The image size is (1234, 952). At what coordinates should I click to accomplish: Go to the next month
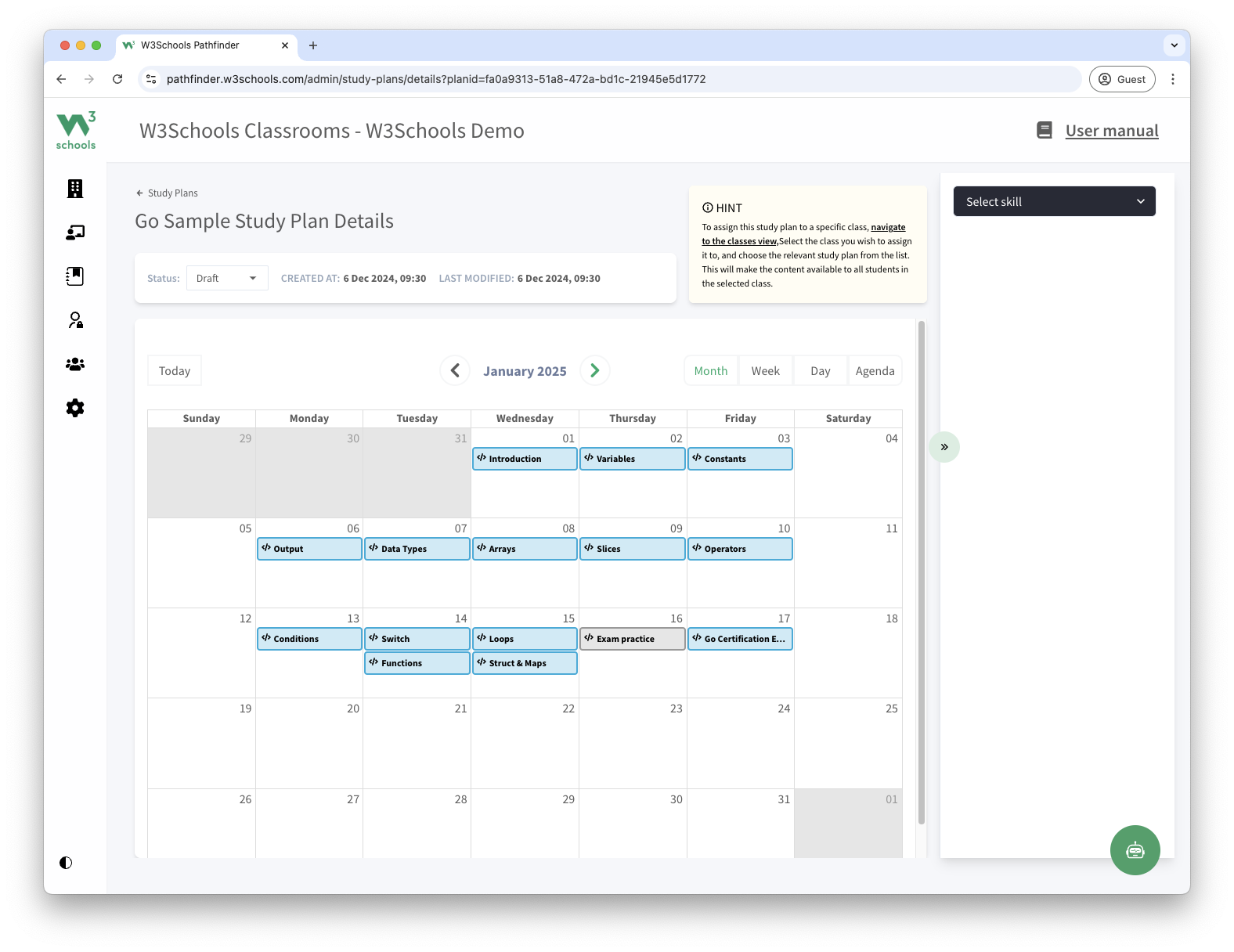(x=595, y=370)
